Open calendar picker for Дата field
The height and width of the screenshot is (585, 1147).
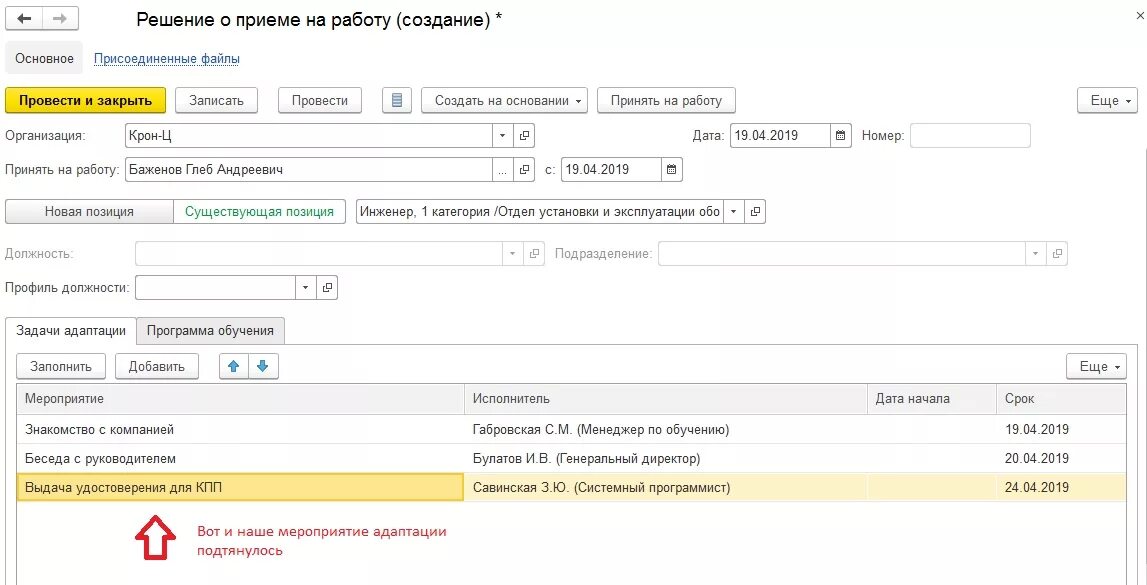pos(840,135)
